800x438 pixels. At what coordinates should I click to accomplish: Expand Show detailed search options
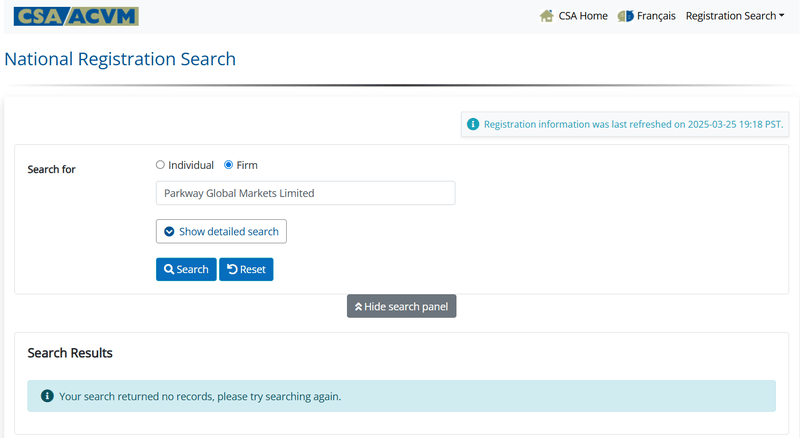tap(221, 231)
